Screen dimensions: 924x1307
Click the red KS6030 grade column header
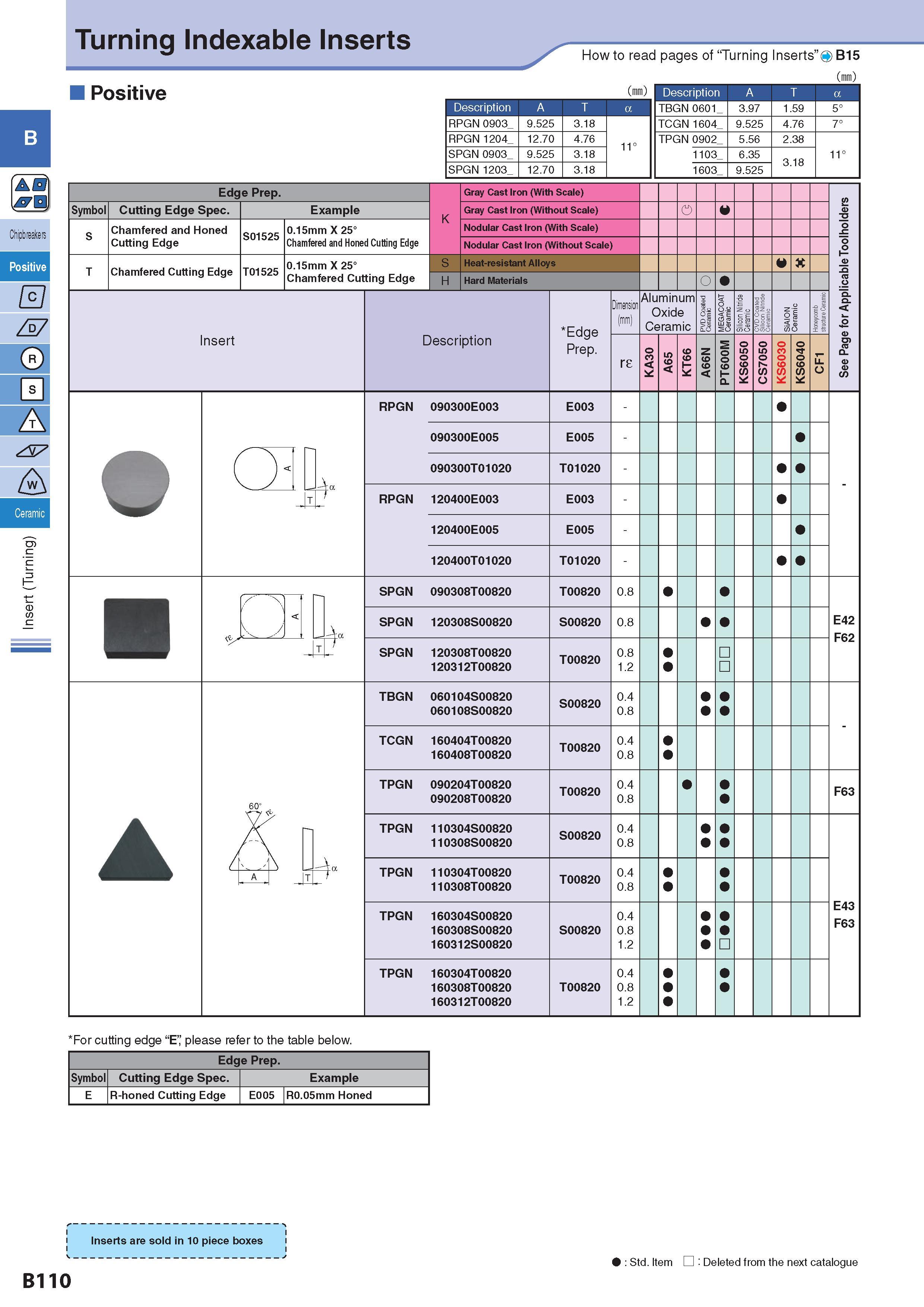(781, 363)
